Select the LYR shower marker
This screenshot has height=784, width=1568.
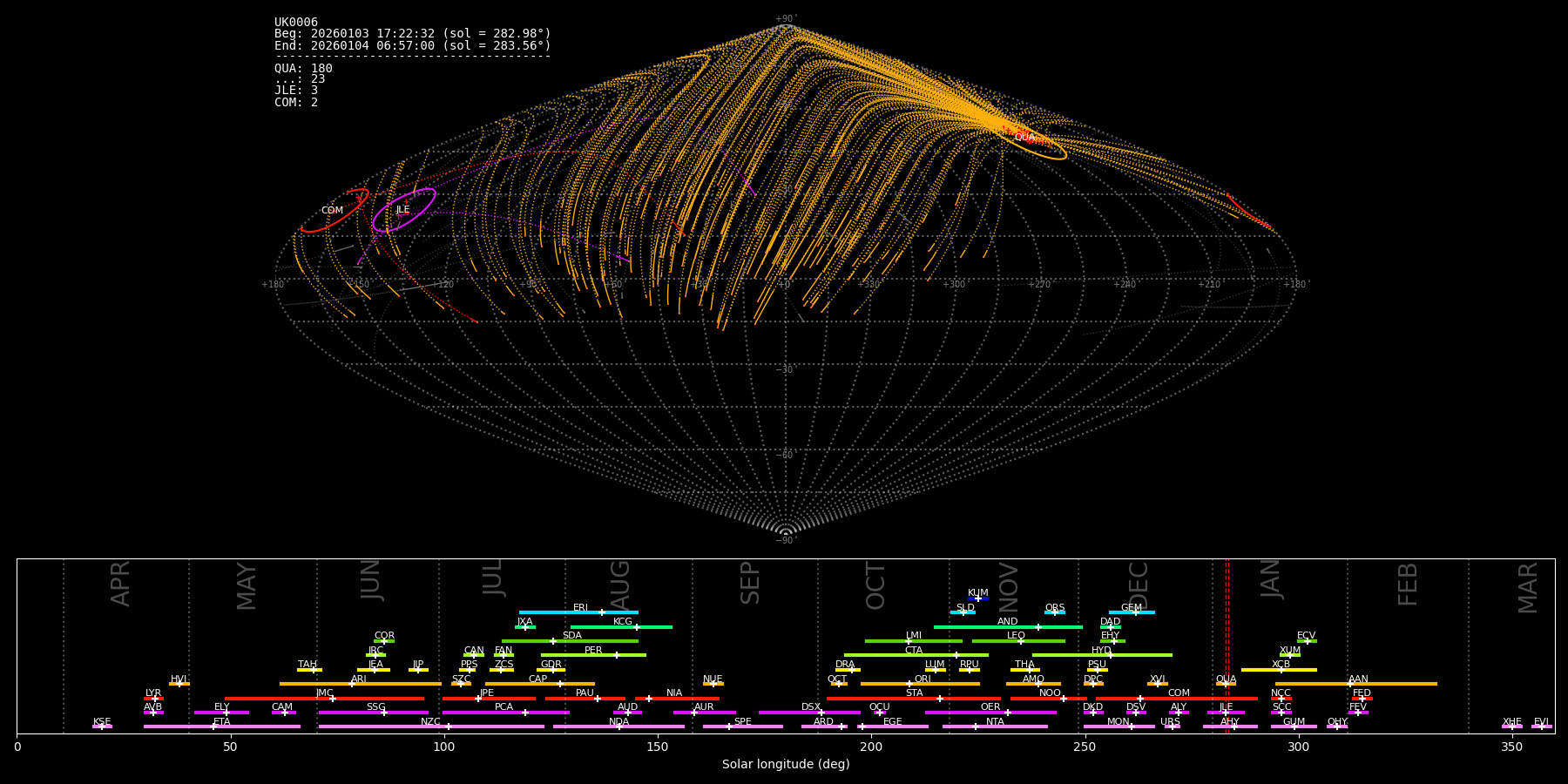coord(154,699)
